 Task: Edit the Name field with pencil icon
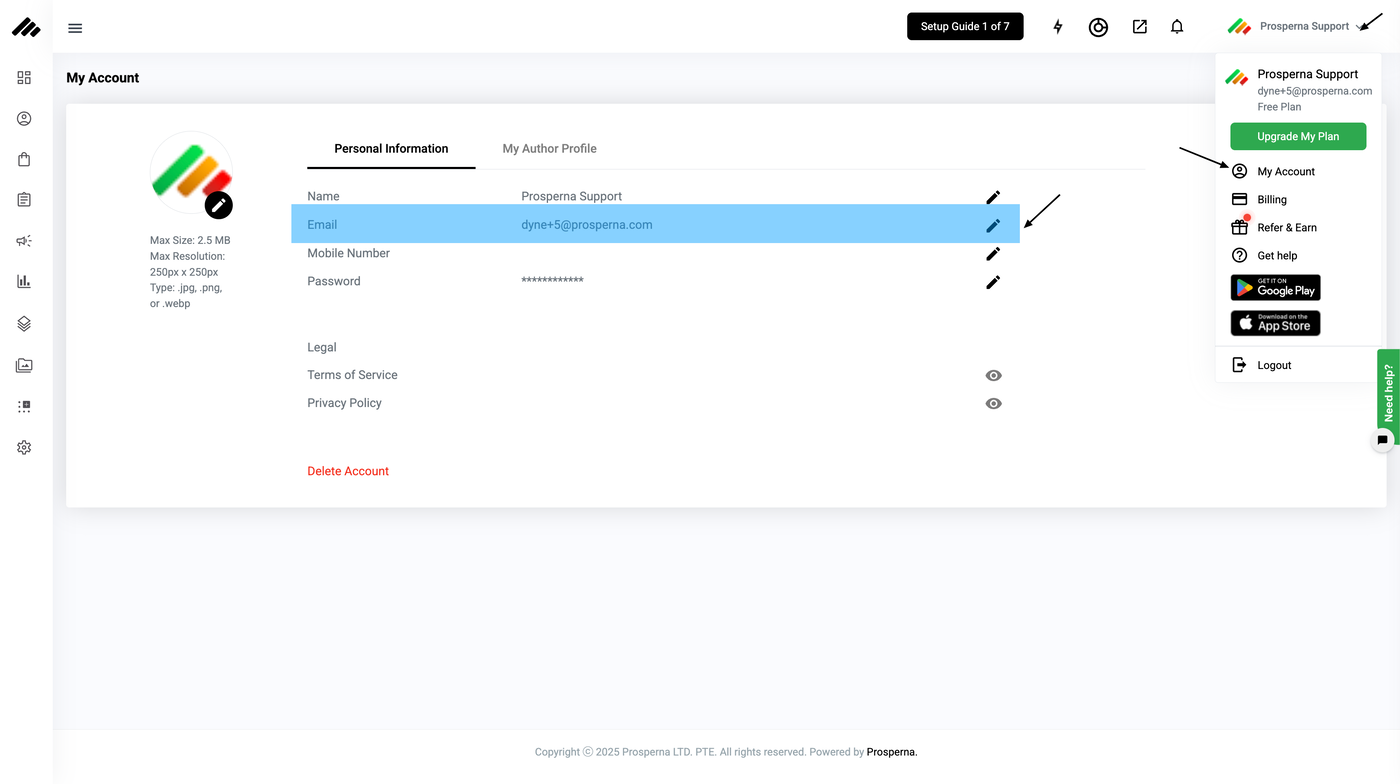[x=993, y=197]
